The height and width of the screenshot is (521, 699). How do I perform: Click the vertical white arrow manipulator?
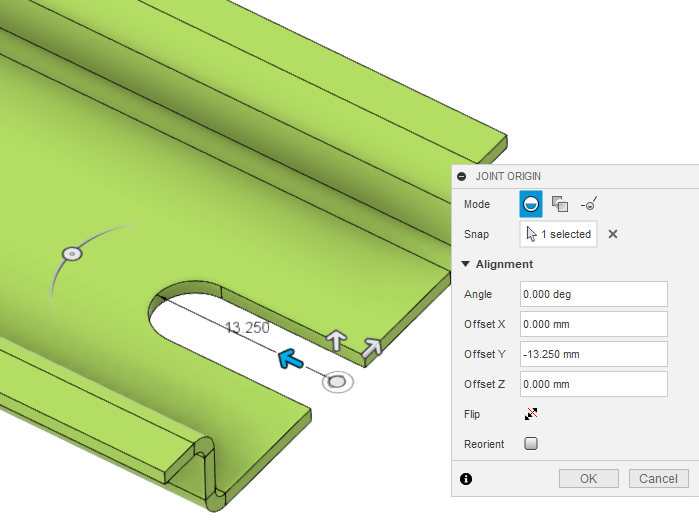click(x=336, y=340)
